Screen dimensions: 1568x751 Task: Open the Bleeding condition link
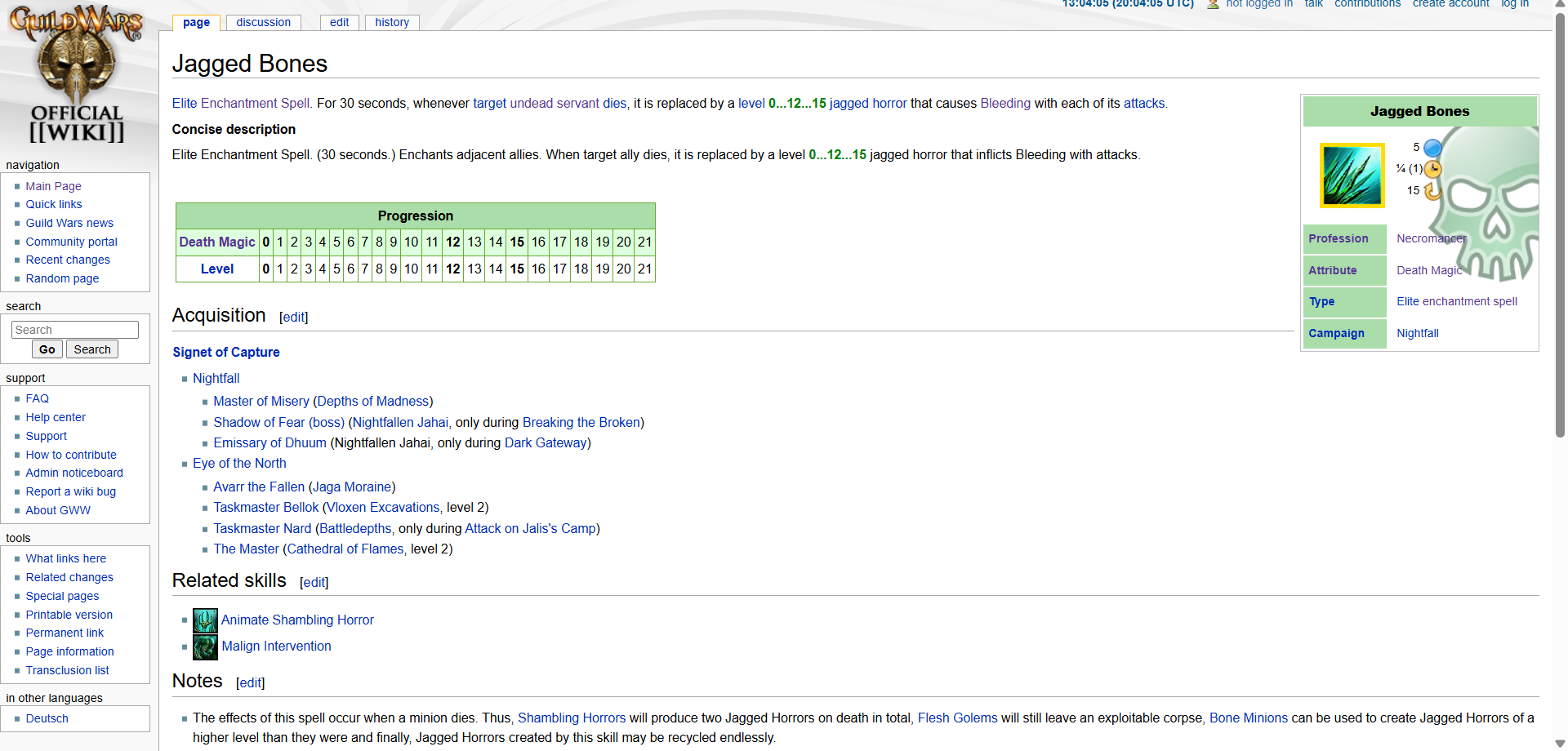pyautogui.click(x=1005, y=103)
